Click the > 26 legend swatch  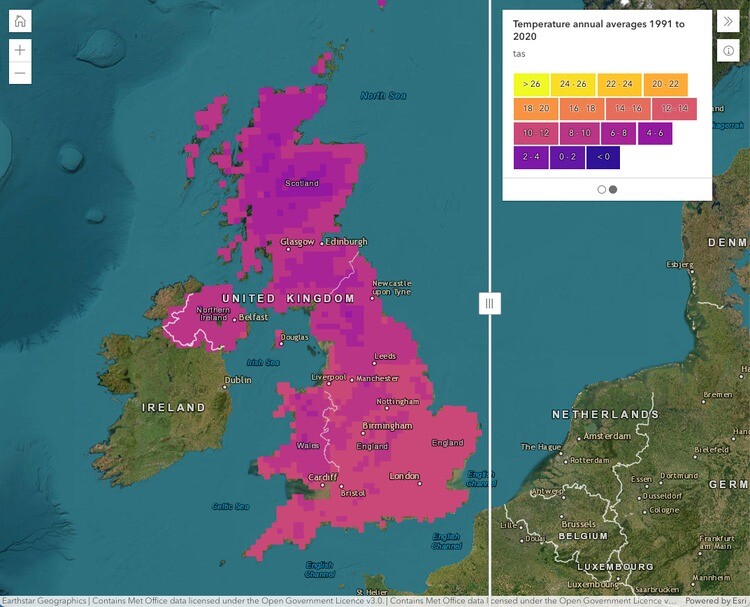coord(531,84)
